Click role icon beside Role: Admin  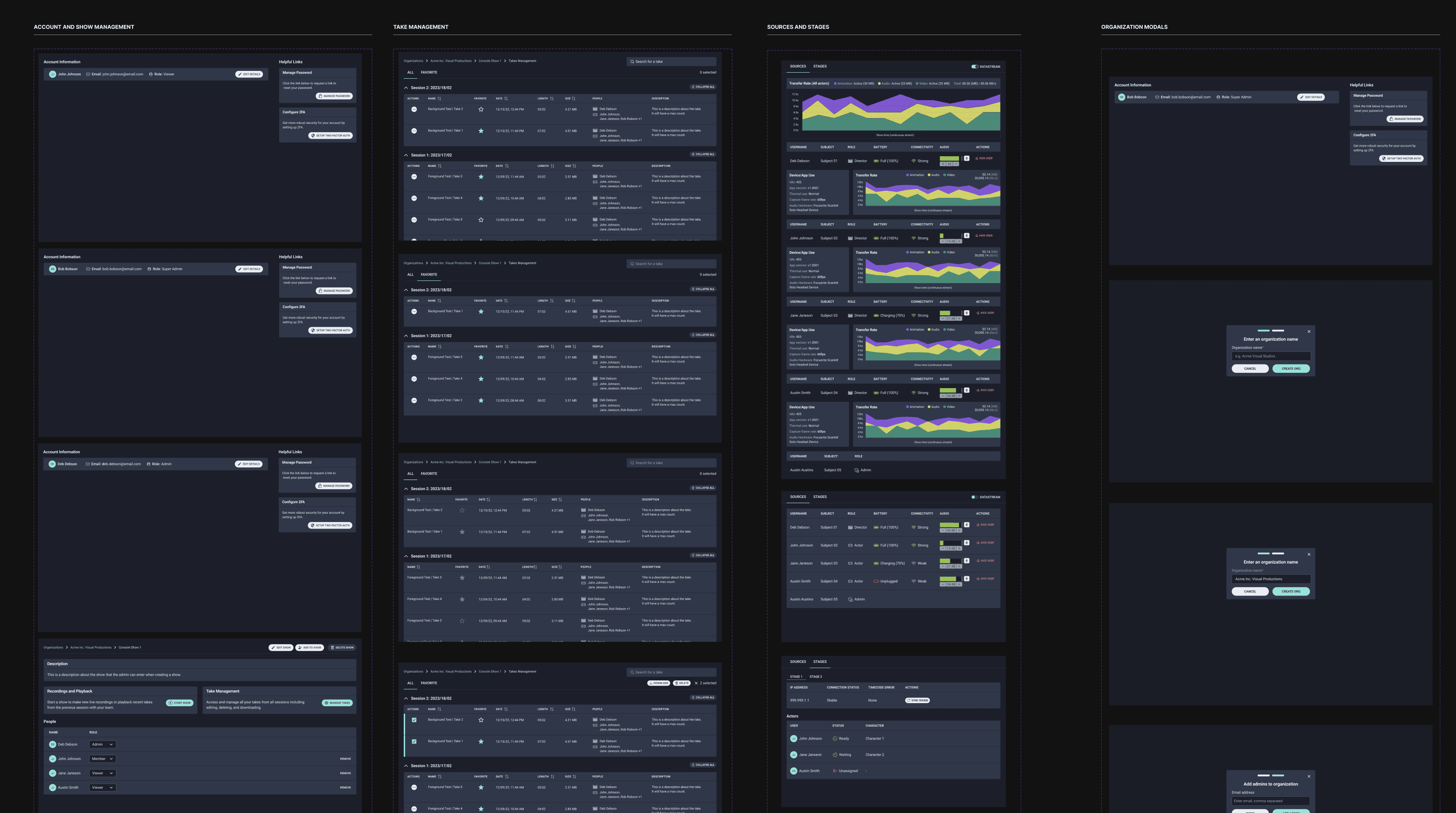pos(149,464)
